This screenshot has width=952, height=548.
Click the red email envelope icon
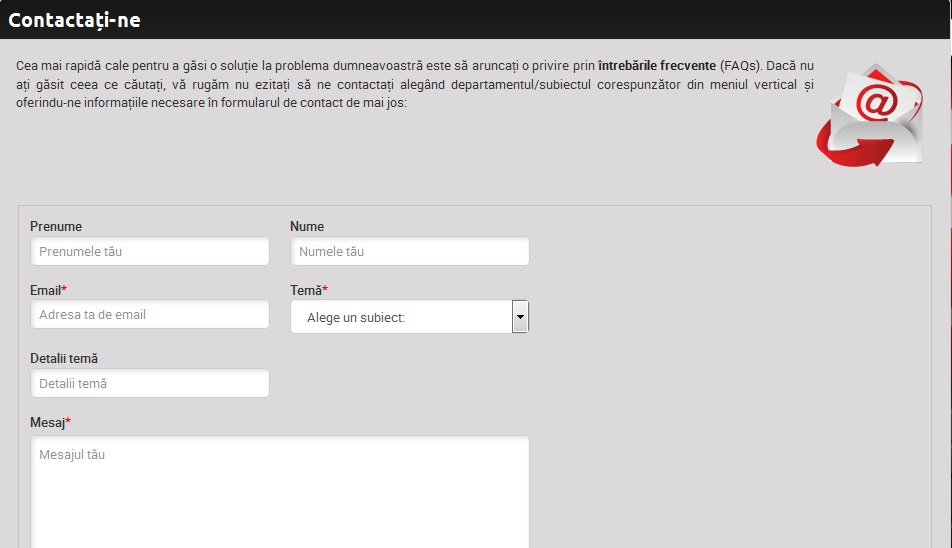(x=870, y=115)
